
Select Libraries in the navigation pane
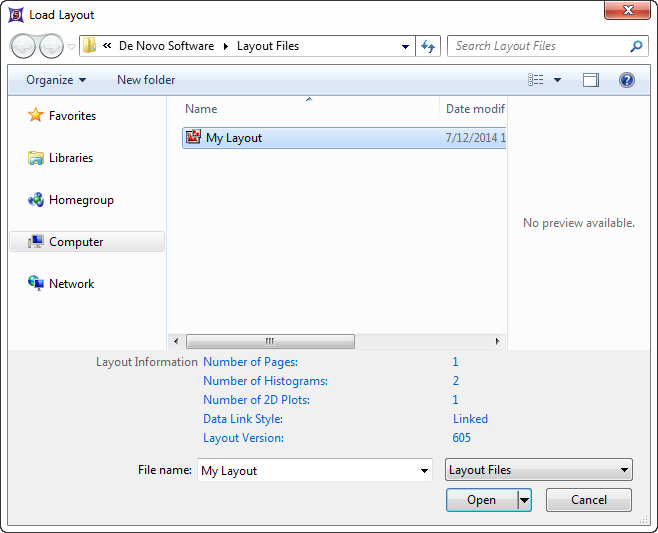pos(70,158)
